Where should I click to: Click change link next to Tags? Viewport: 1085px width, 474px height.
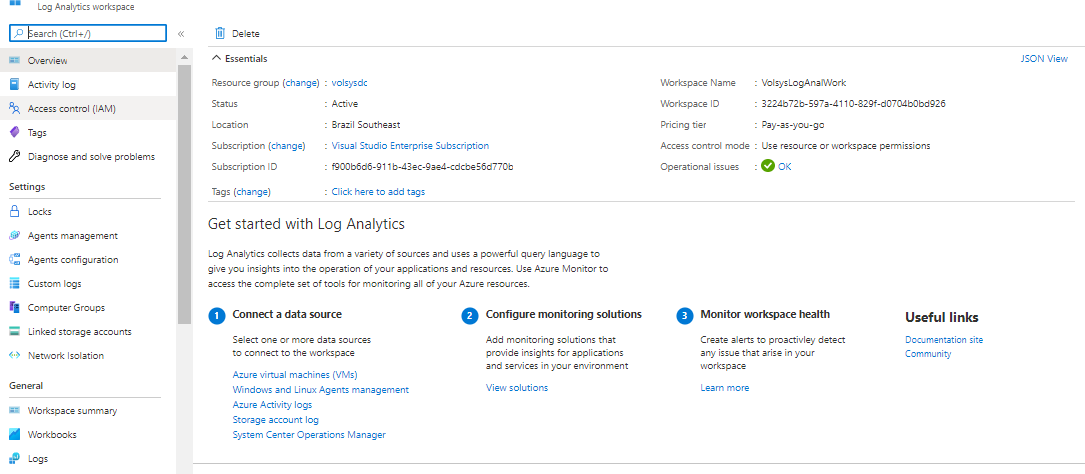pos(252,192)
